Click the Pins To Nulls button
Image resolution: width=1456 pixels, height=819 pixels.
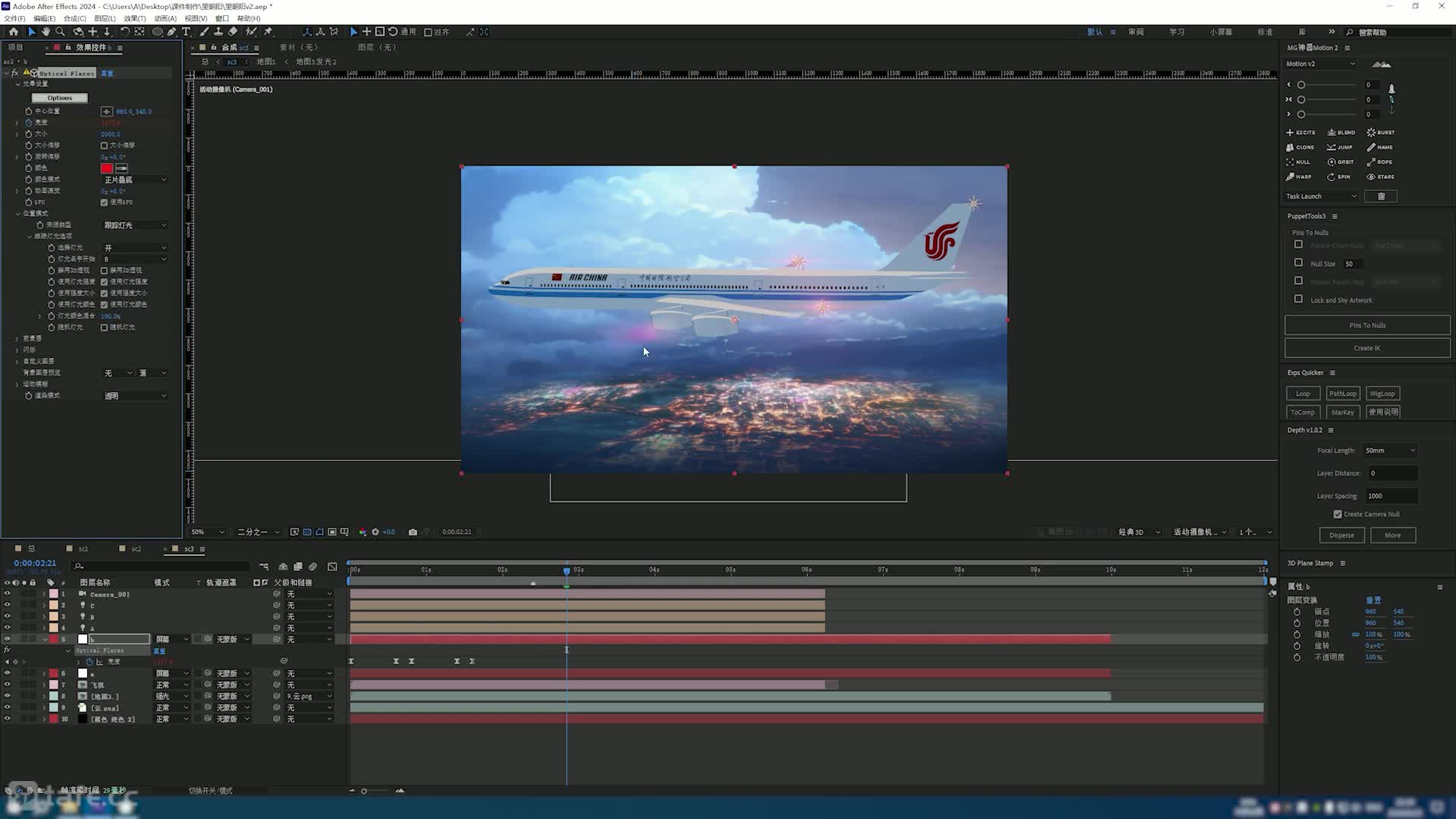[1367, 325]
